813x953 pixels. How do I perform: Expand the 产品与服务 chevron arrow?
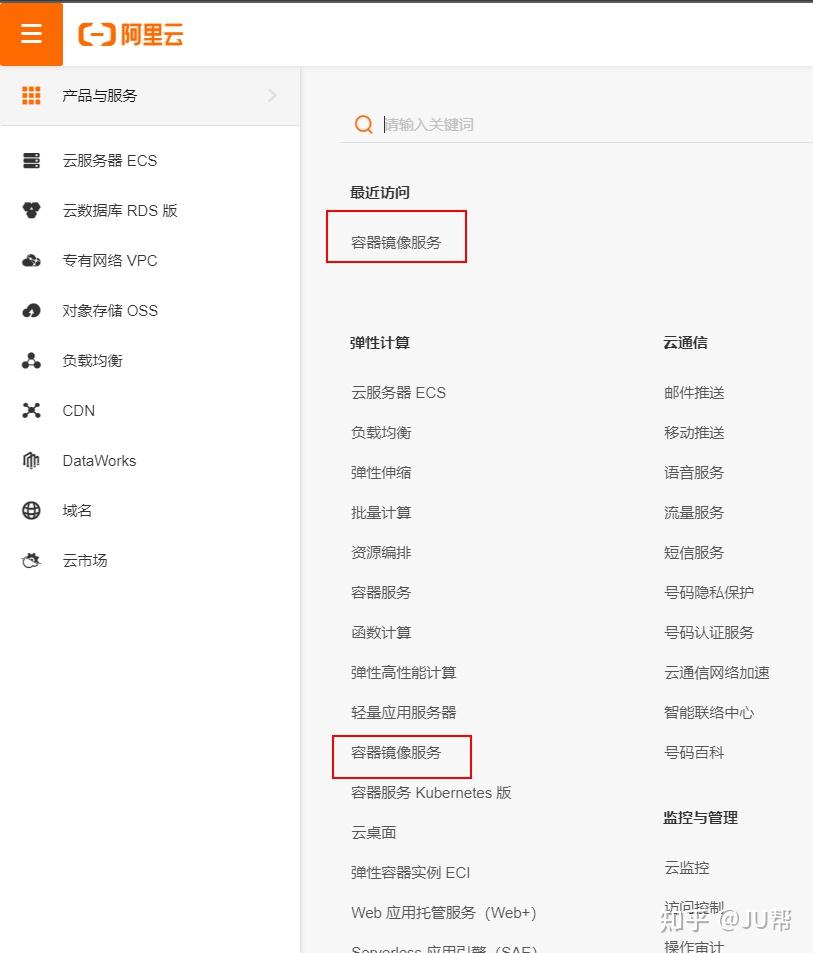(272, 95)
